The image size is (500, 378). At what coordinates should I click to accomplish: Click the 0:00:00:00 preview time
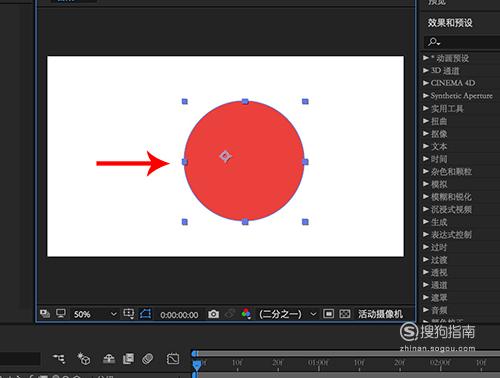(179, 315)
